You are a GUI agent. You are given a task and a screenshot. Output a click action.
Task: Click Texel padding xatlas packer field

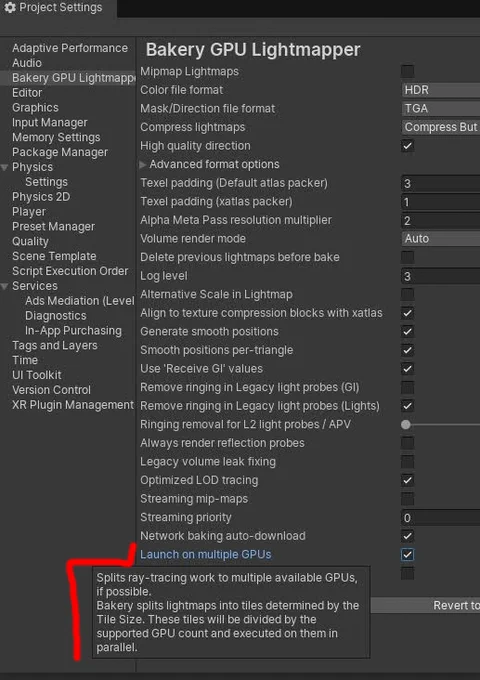(x=441, y=202)
